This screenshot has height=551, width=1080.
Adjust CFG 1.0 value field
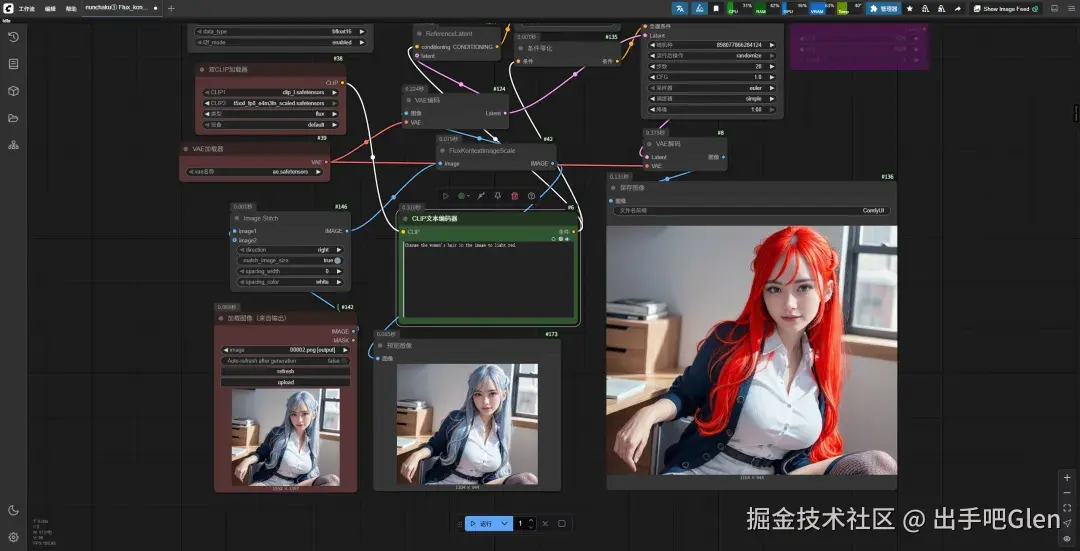coord(712,77)
